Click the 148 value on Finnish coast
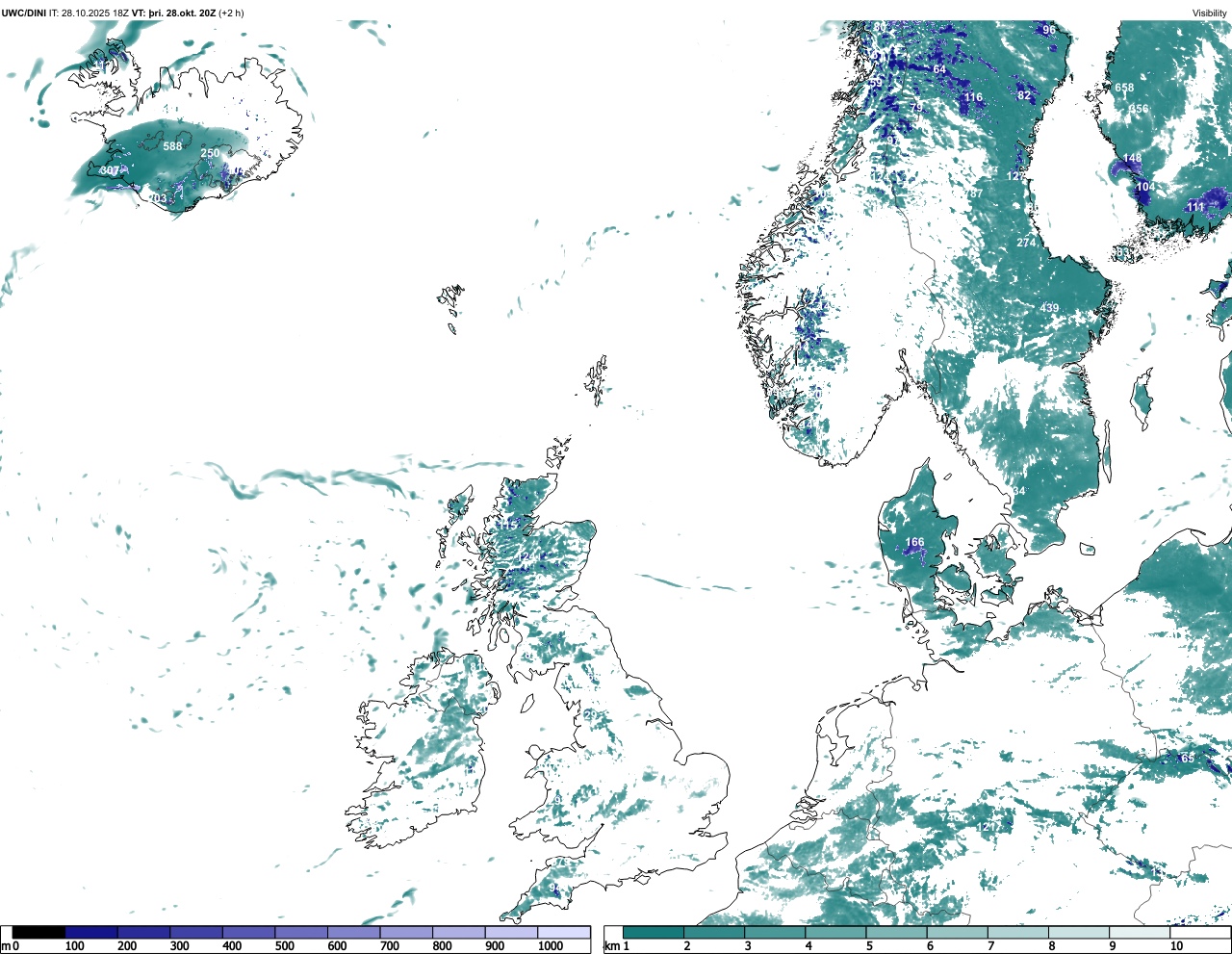The image size is (1232, 954). tap(1132, 159)
